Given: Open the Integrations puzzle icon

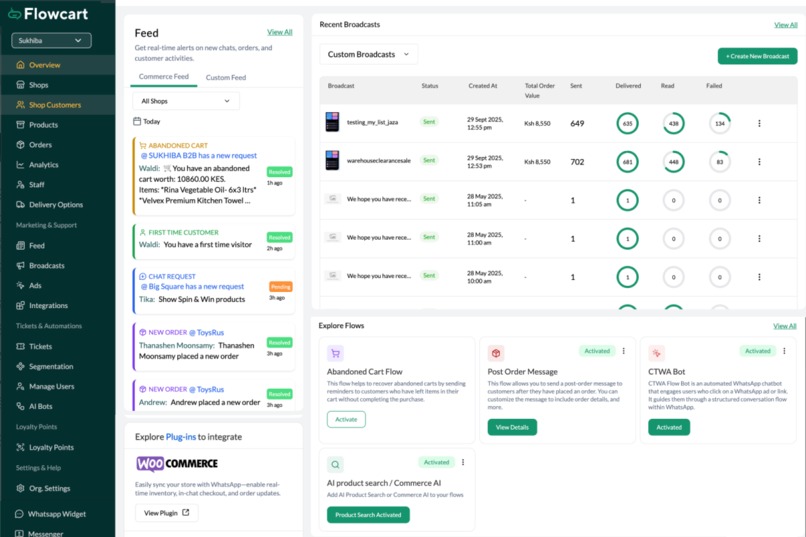Looking at the screenshot, I should [21, 305].
